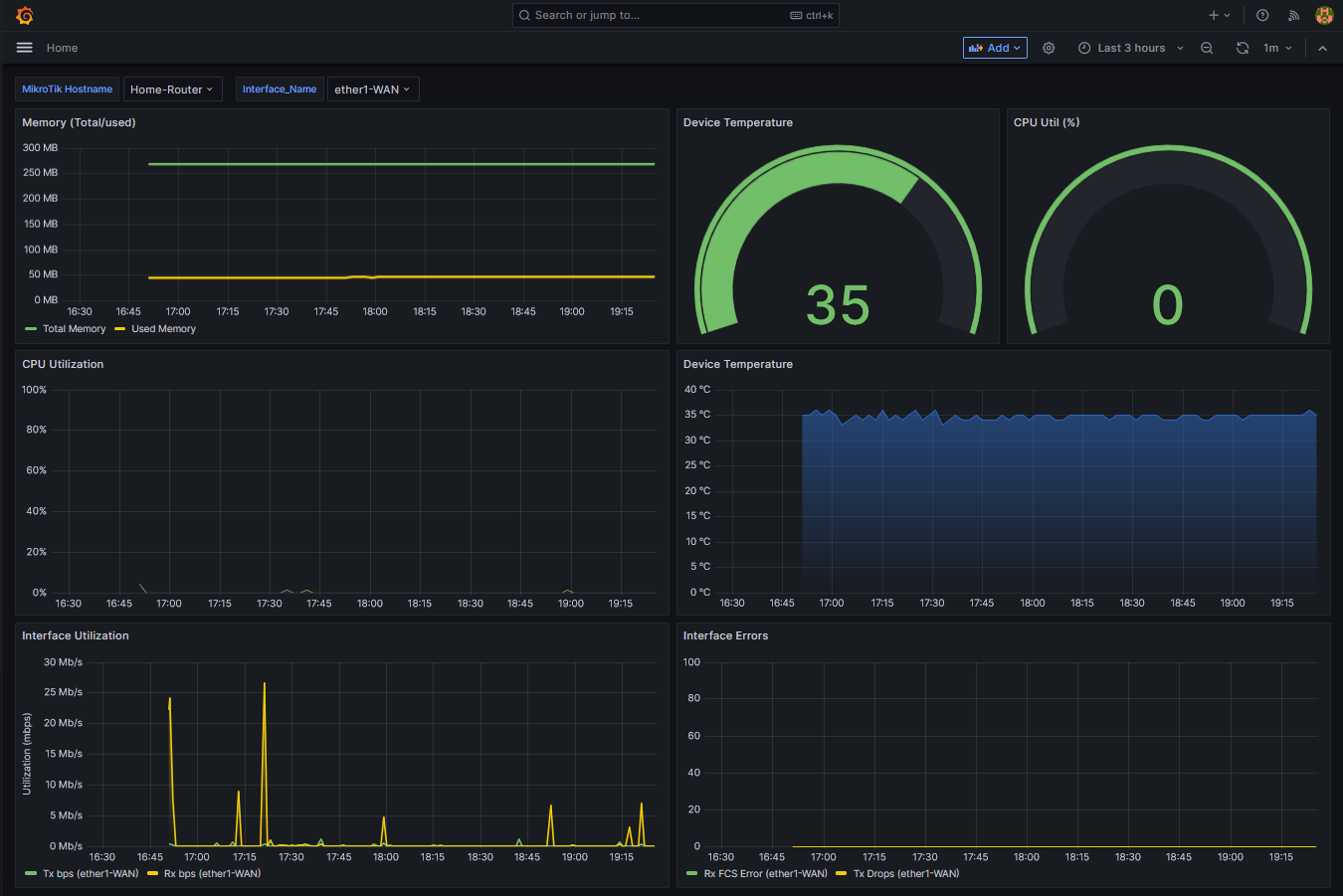The height and width of the screenshot is (896, 1343).
Task: Click the MikroTik Hostname variable label
Action: pyautogui.click(x=67, y=90)
